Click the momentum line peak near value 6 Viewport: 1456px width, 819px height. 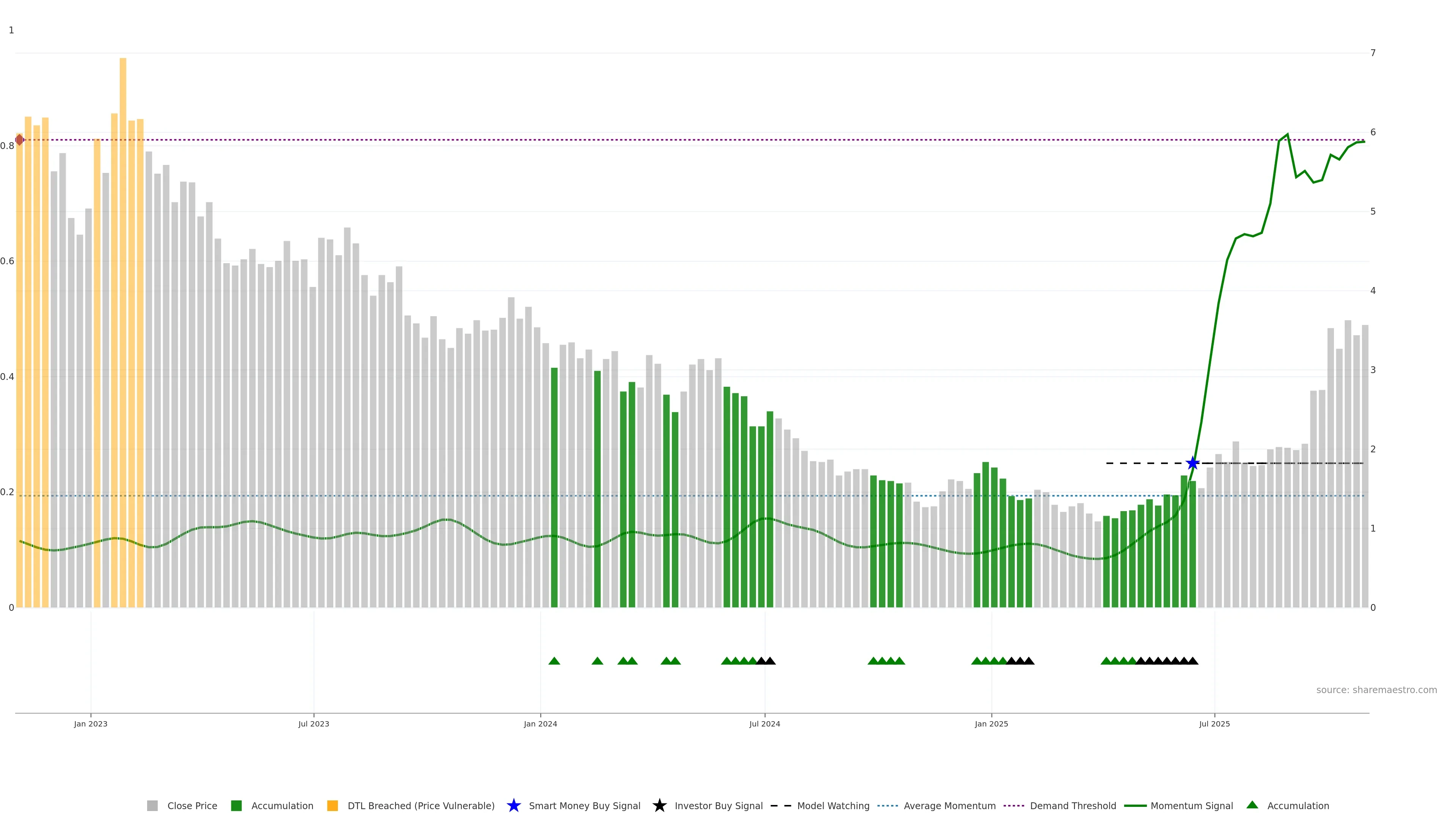[1288, 135]
